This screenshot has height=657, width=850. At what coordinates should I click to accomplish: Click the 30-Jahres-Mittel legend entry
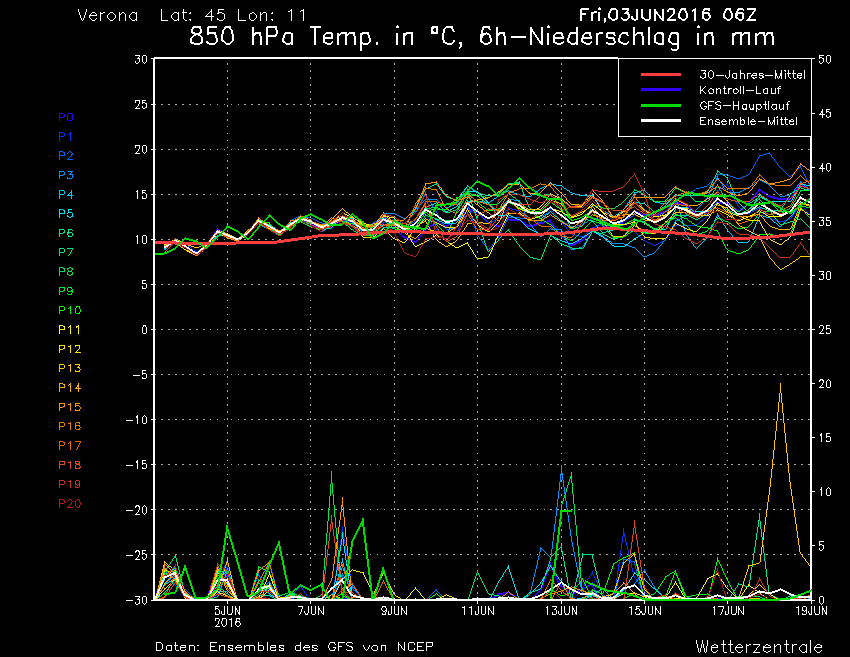752,75
